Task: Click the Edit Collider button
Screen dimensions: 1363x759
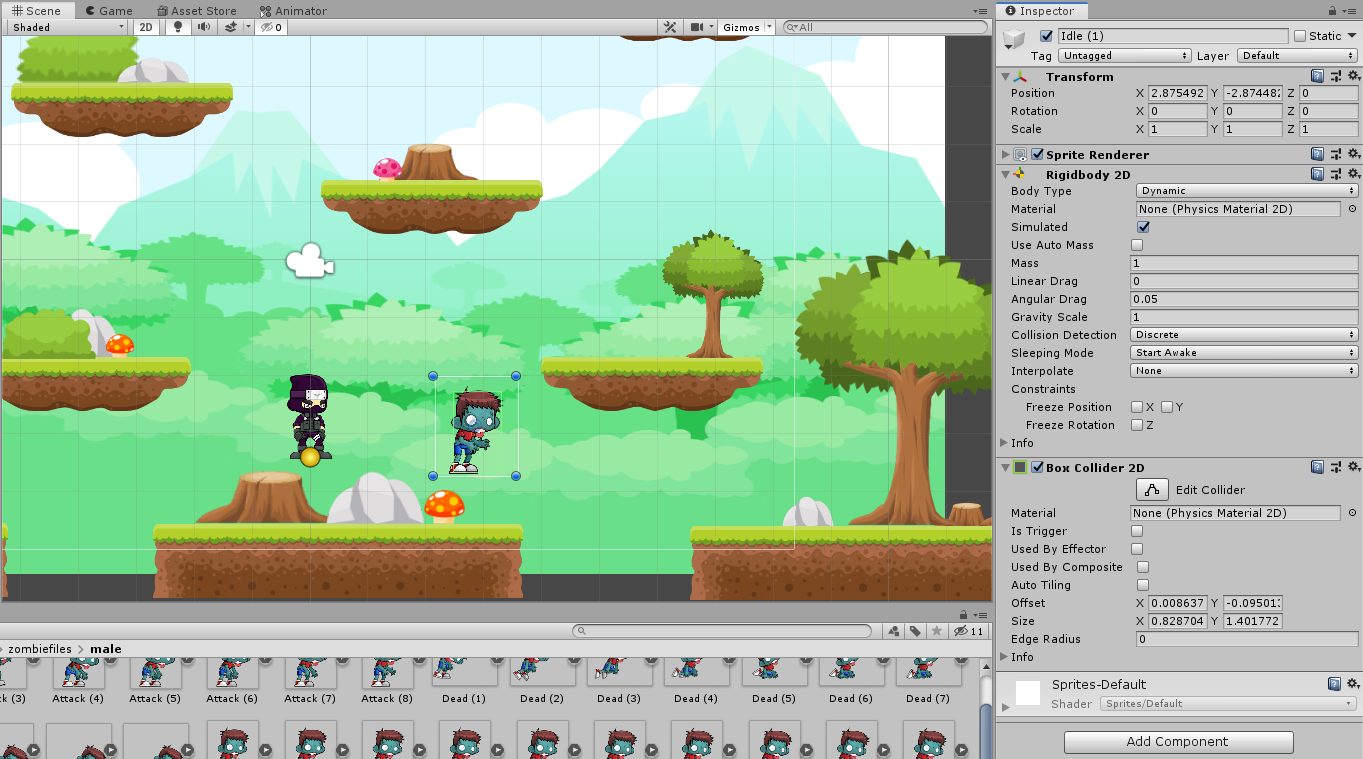Action: 1152,490
